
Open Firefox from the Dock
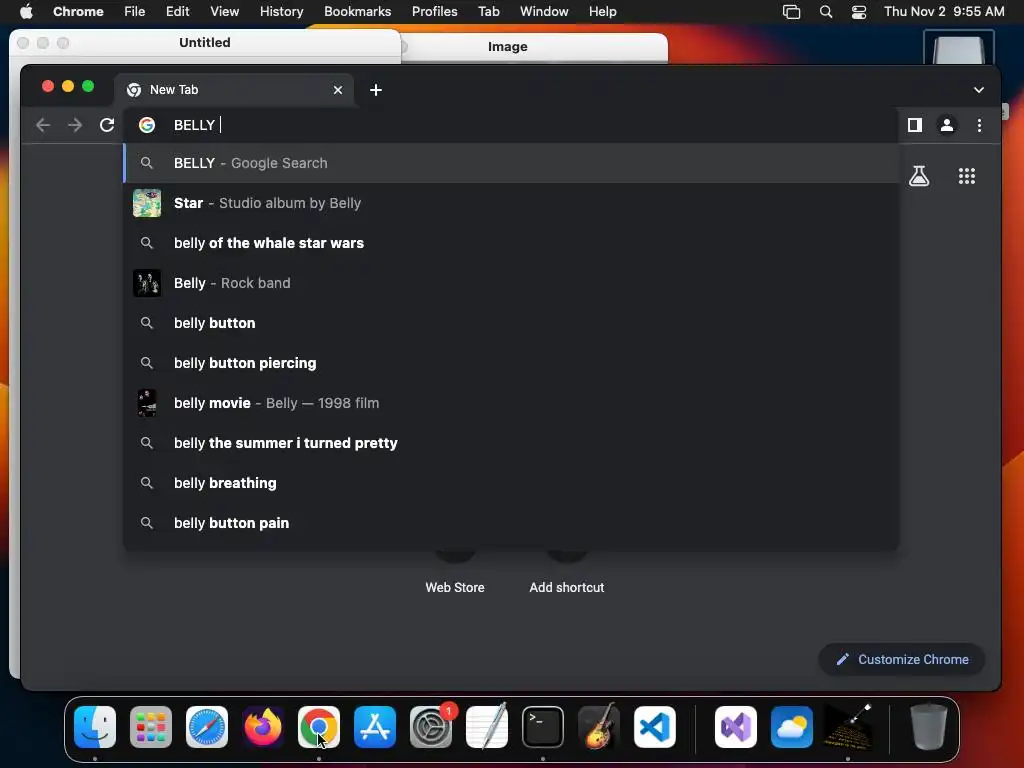coord(263,727)
